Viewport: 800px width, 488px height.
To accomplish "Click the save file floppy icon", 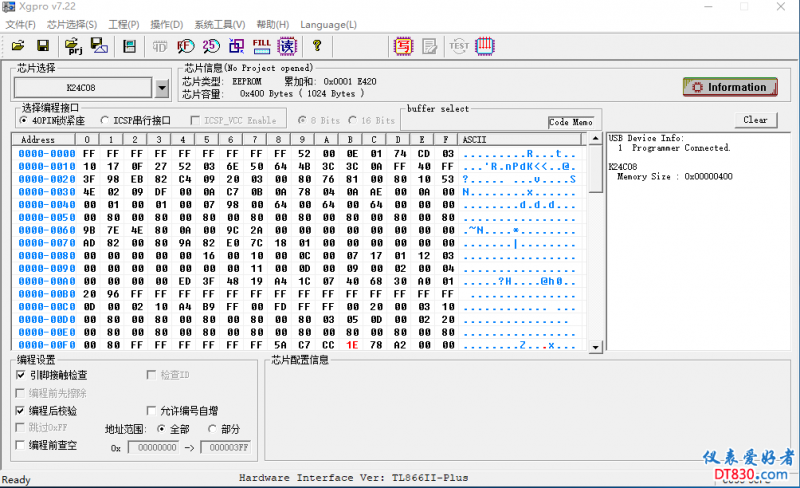I will click(43, 45).
